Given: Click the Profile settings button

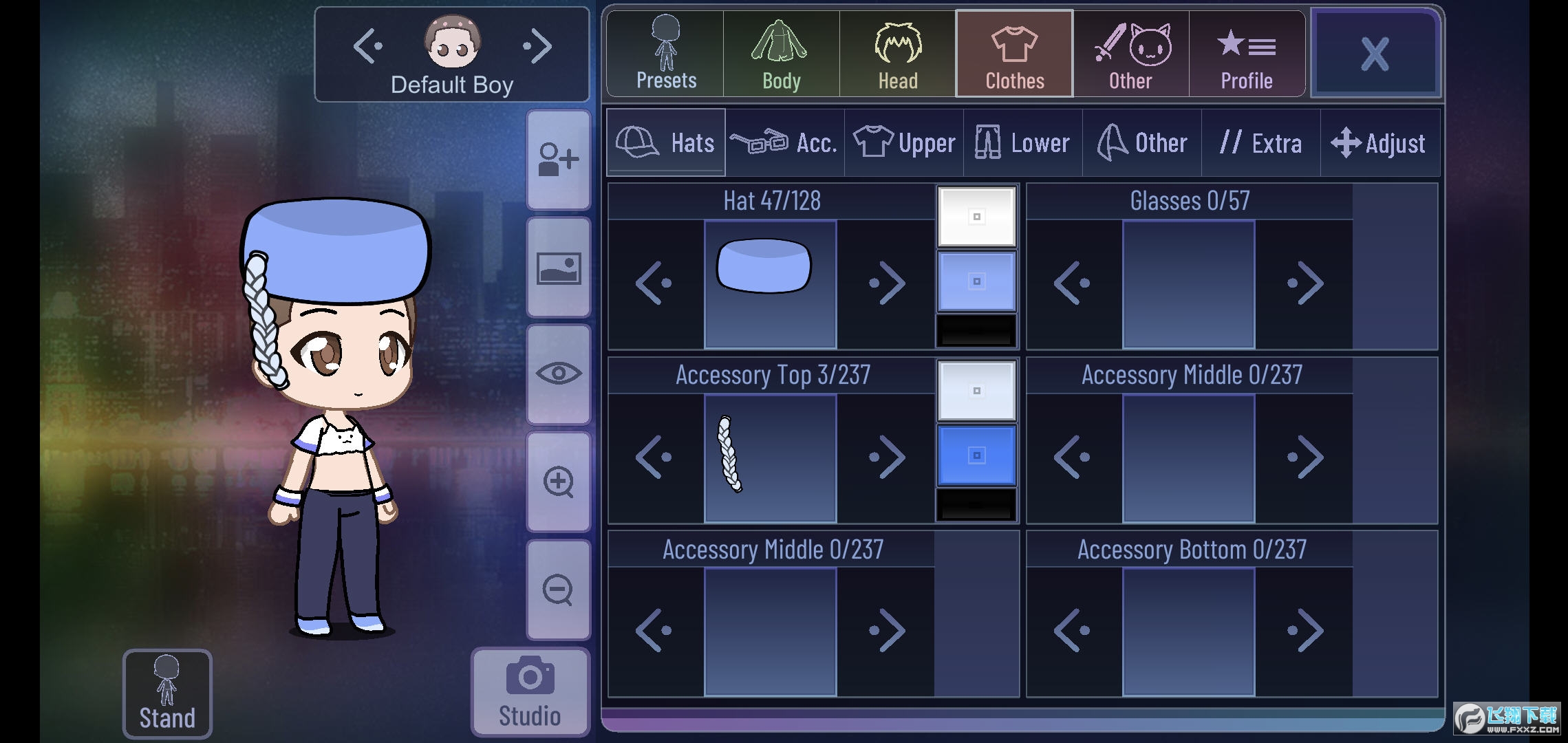Looking at the screenshot, I should (1246, 55).
